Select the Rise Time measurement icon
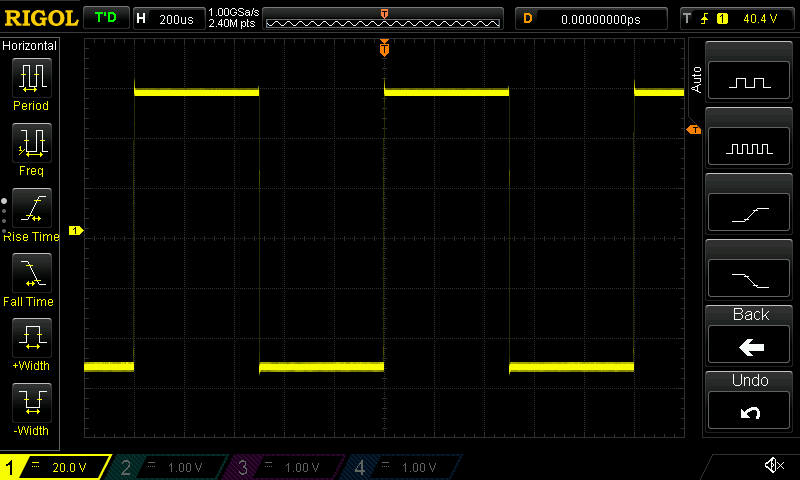 pyautogui.click(x=32, y=208)
